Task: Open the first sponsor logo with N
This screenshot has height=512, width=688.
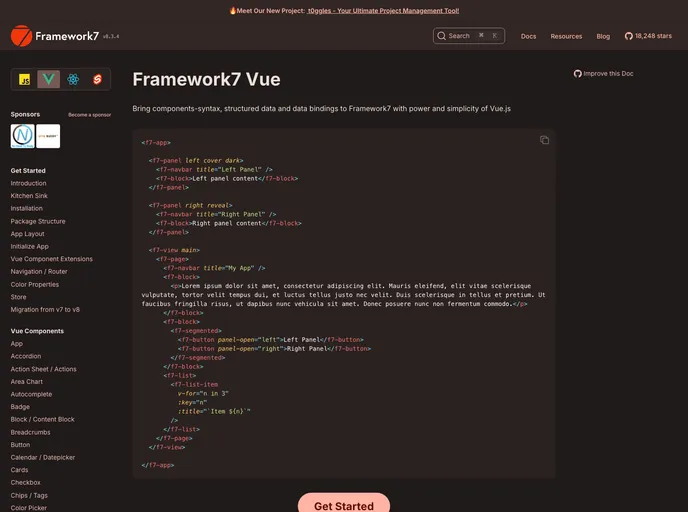Action: pyautogui.click(x=22, y=136)
